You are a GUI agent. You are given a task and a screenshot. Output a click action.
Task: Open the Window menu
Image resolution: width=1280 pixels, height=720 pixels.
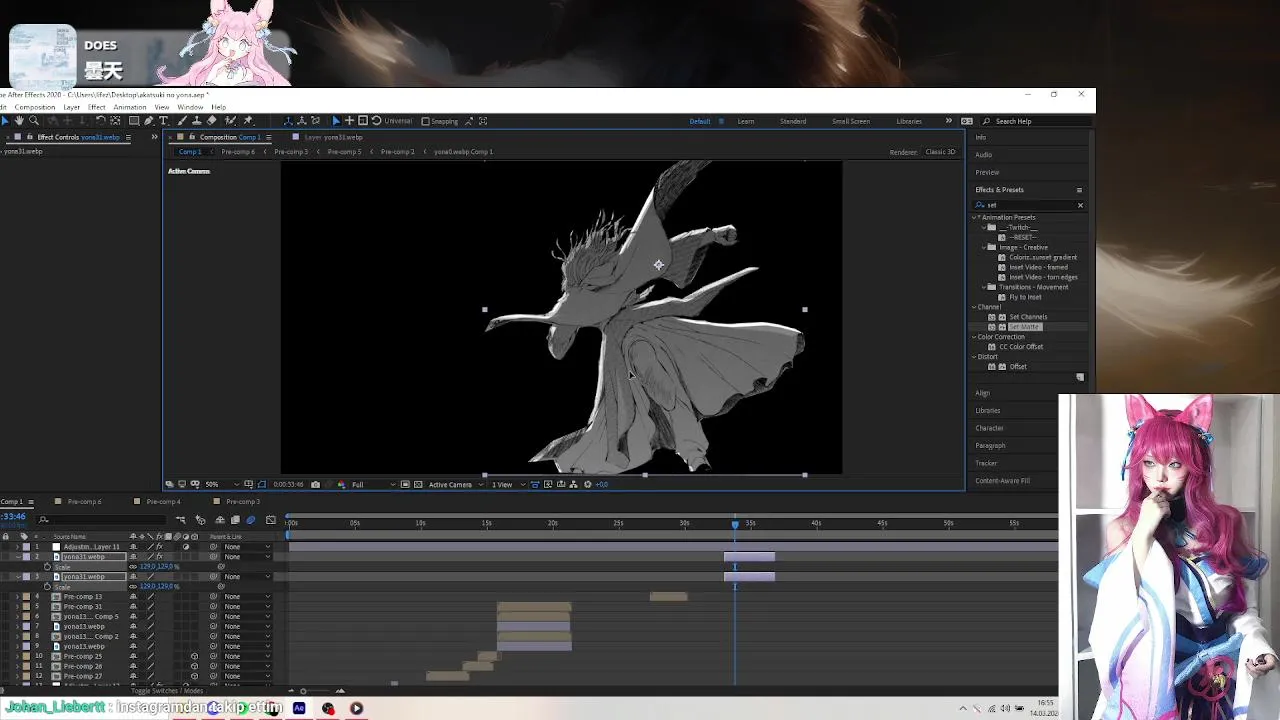190,107
